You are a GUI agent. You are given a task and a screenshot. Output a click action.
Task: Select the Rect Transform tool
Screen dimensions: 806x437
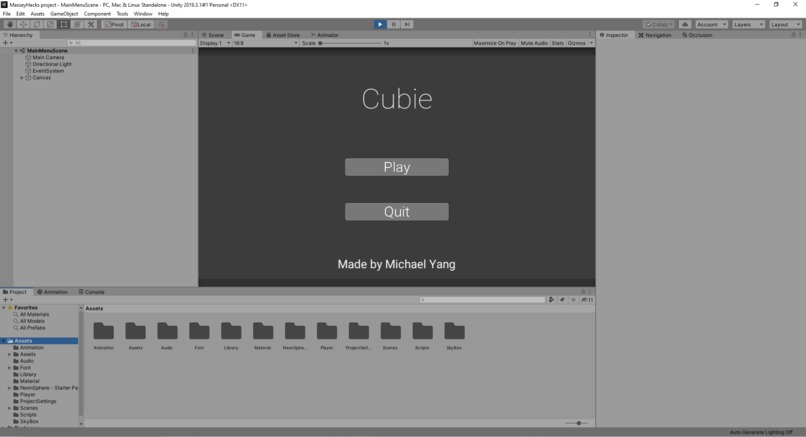(63, 24)
